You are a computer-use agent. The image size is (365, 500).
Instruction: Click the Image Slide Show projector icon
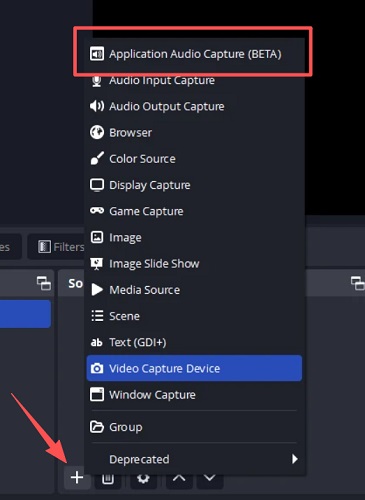tap(97, 264)
